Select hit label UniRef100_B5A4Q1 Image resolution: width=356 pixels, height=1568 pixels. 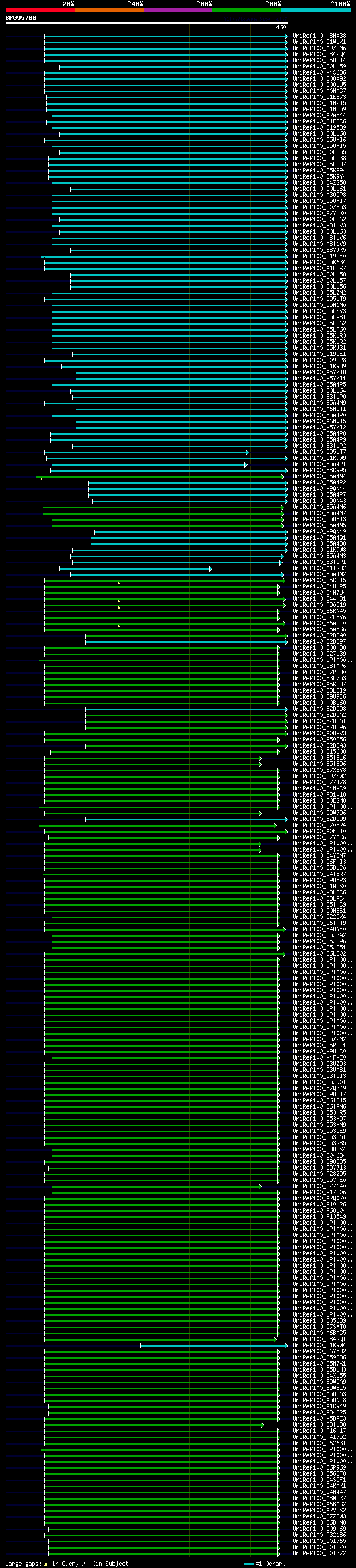(x=319, y=537)
